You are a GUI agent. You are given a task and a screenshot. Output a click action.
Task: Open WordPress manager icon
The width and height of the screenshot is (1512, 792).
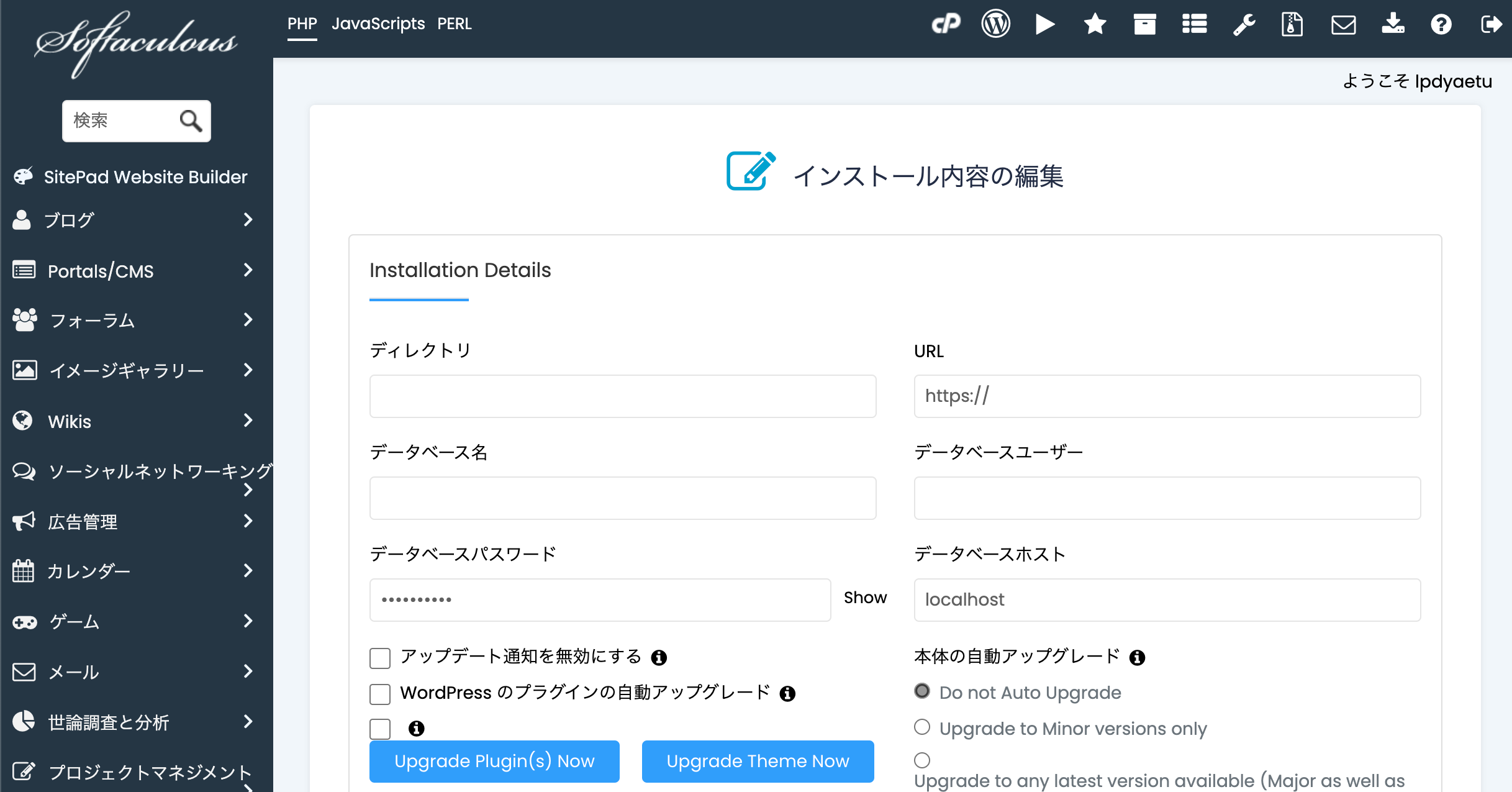(x=995, y=24)
